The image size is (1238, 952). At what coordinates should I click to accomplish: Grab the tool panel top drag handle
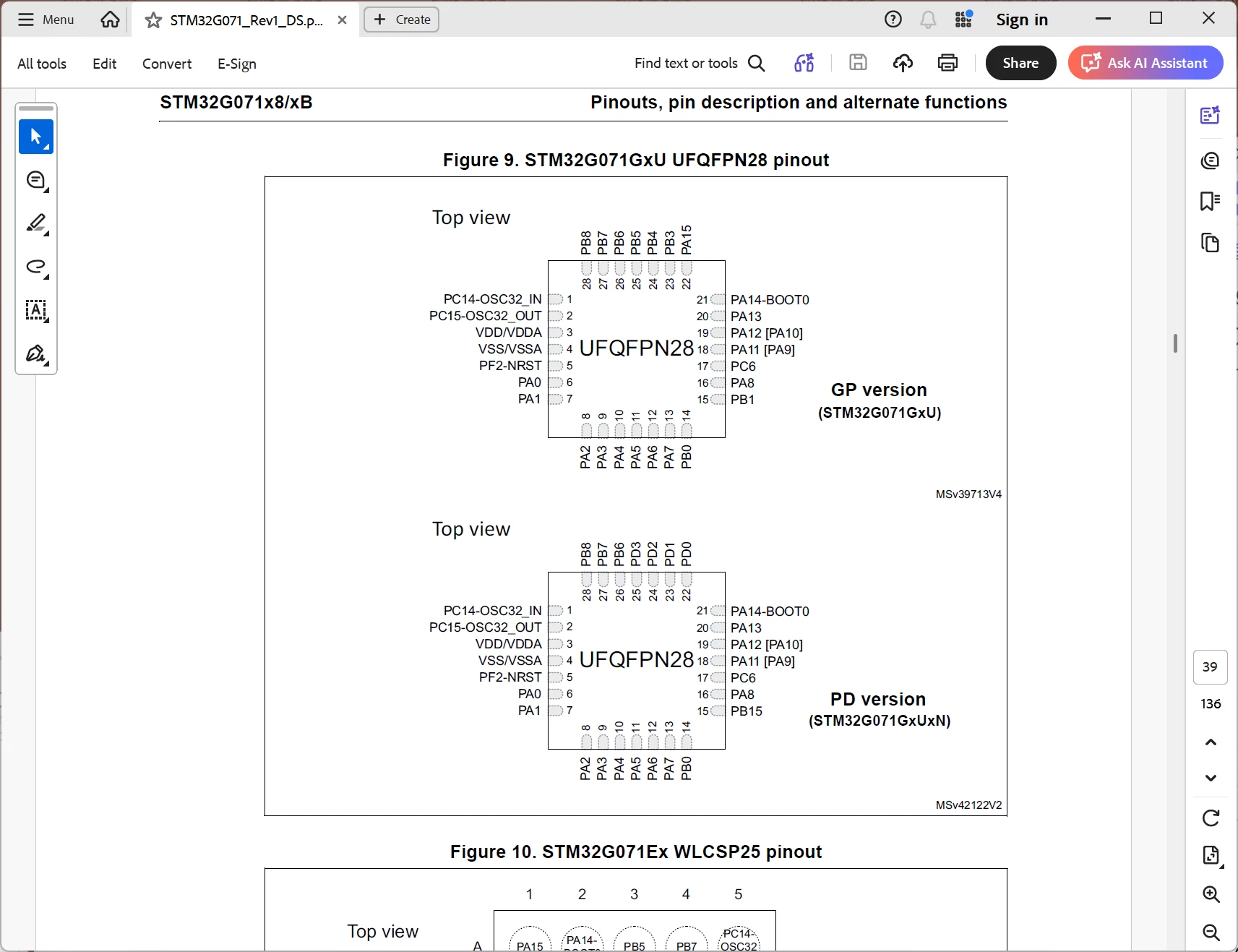coord(36,108)
